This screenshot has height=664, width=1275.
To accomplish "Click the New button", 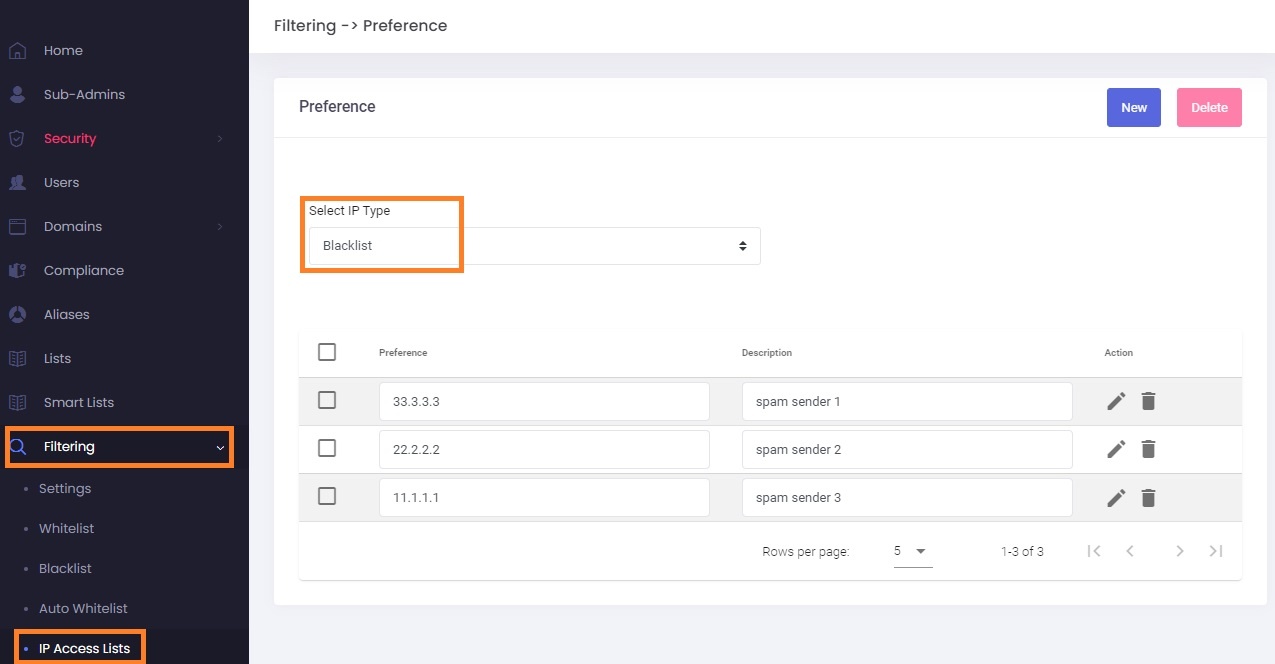I will [x=1134, y=108].
